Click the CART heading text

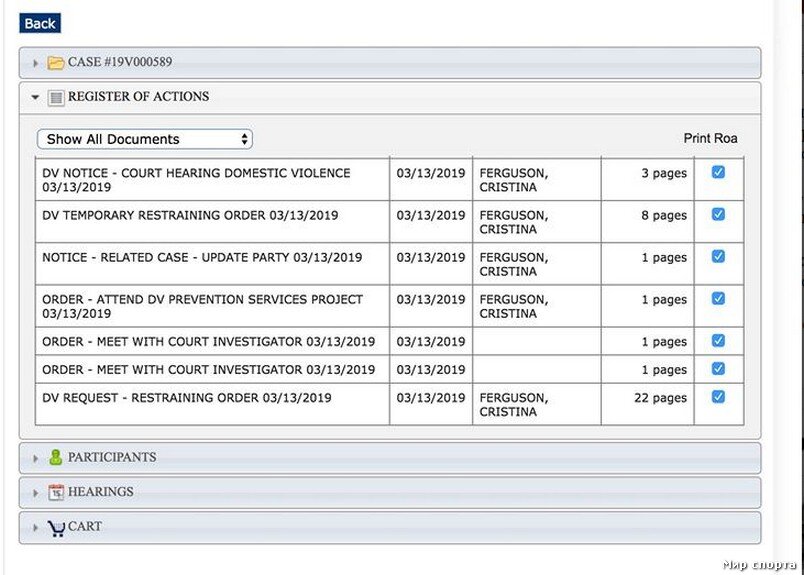tap(85, 526)
